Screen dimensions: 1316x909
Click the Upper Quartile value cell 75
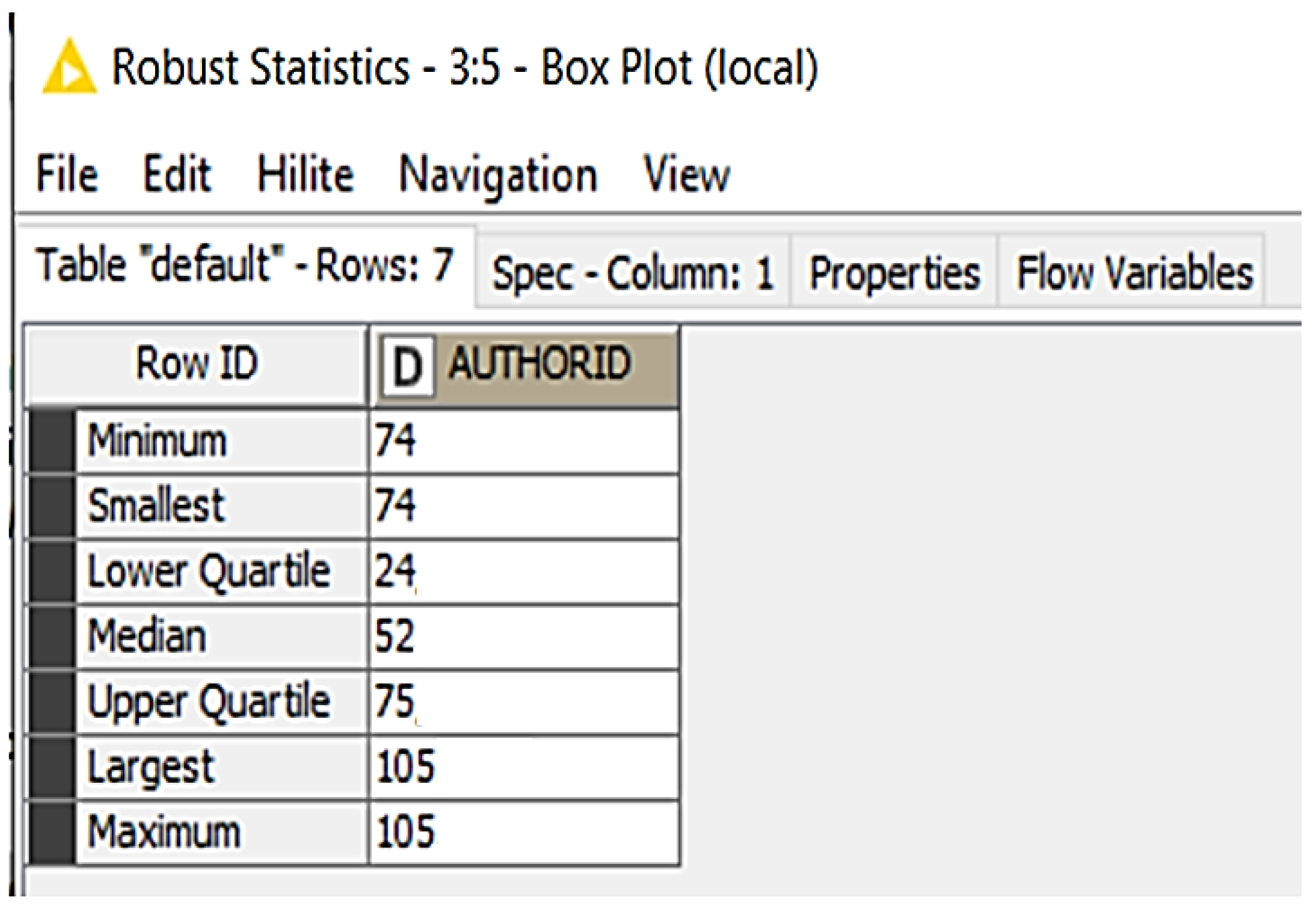tap(523, 701)
